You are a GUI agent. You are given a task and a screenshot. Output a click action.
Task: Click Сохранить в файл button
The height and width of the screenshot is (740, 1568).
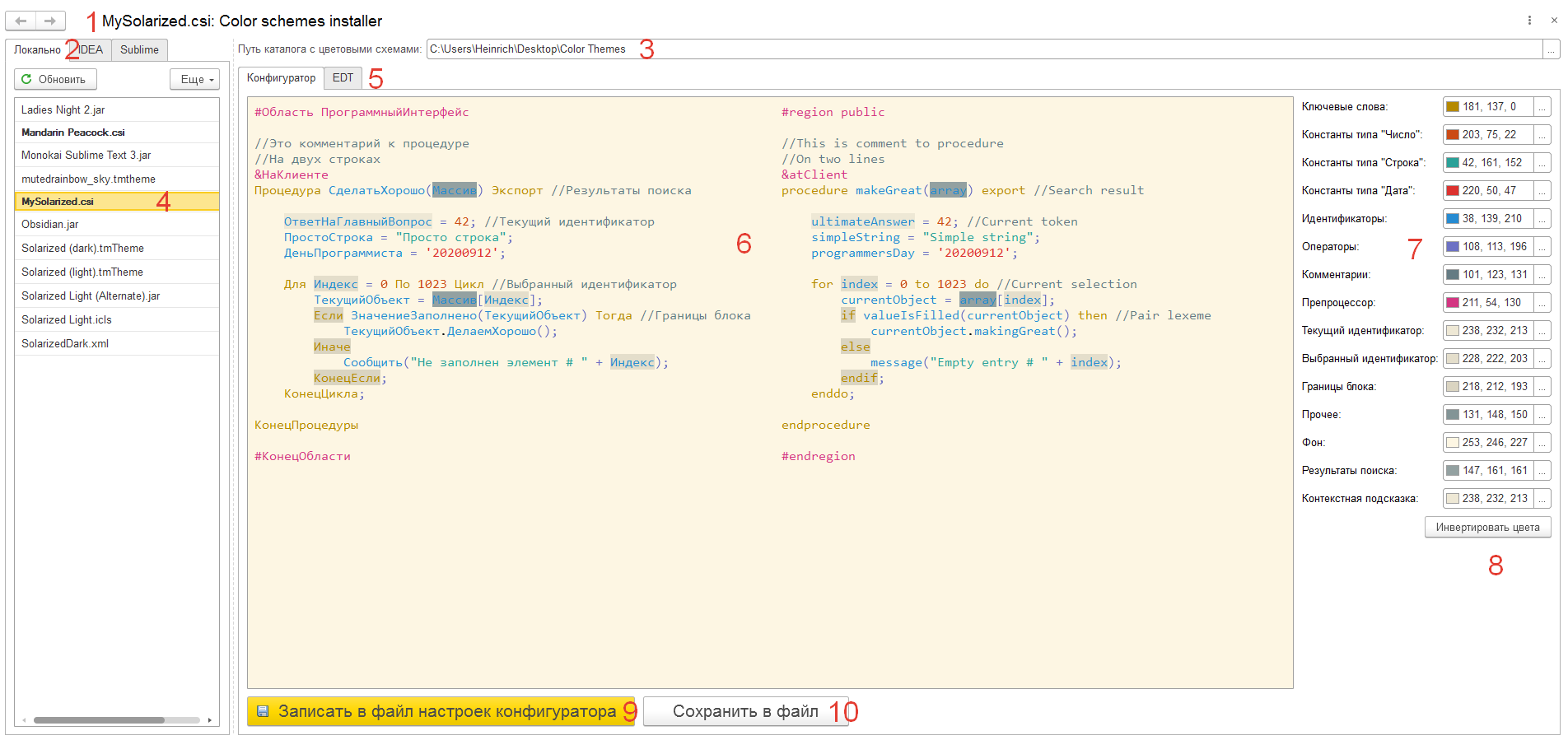pyautogui.click(x=744, y=711)
